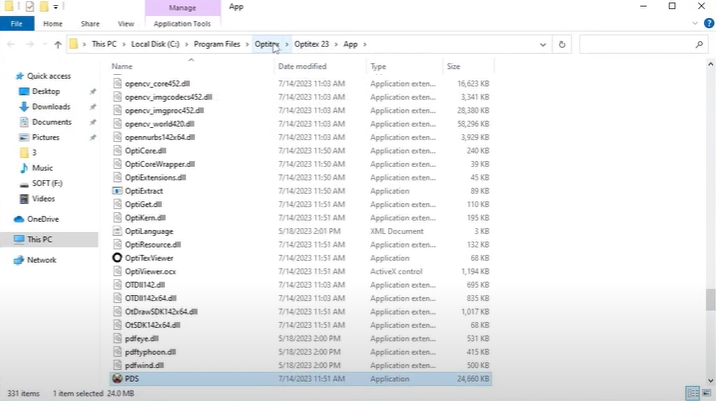The height and width of the screenshot is (401, 716).
Task: Sort files by the Size column
Action: [453, 66]
